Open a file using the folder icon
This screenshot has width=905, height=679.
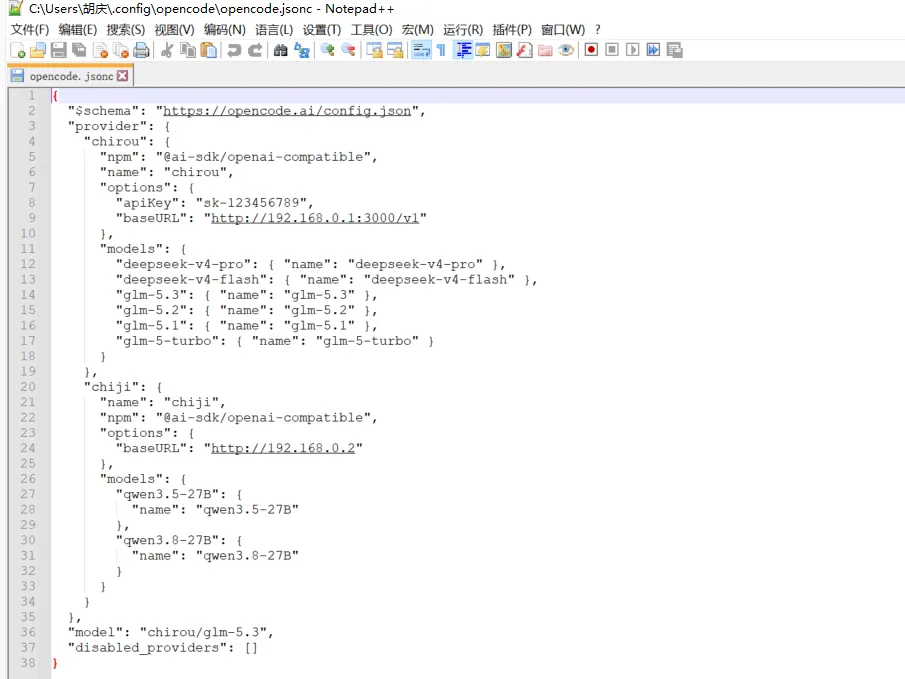38,50
